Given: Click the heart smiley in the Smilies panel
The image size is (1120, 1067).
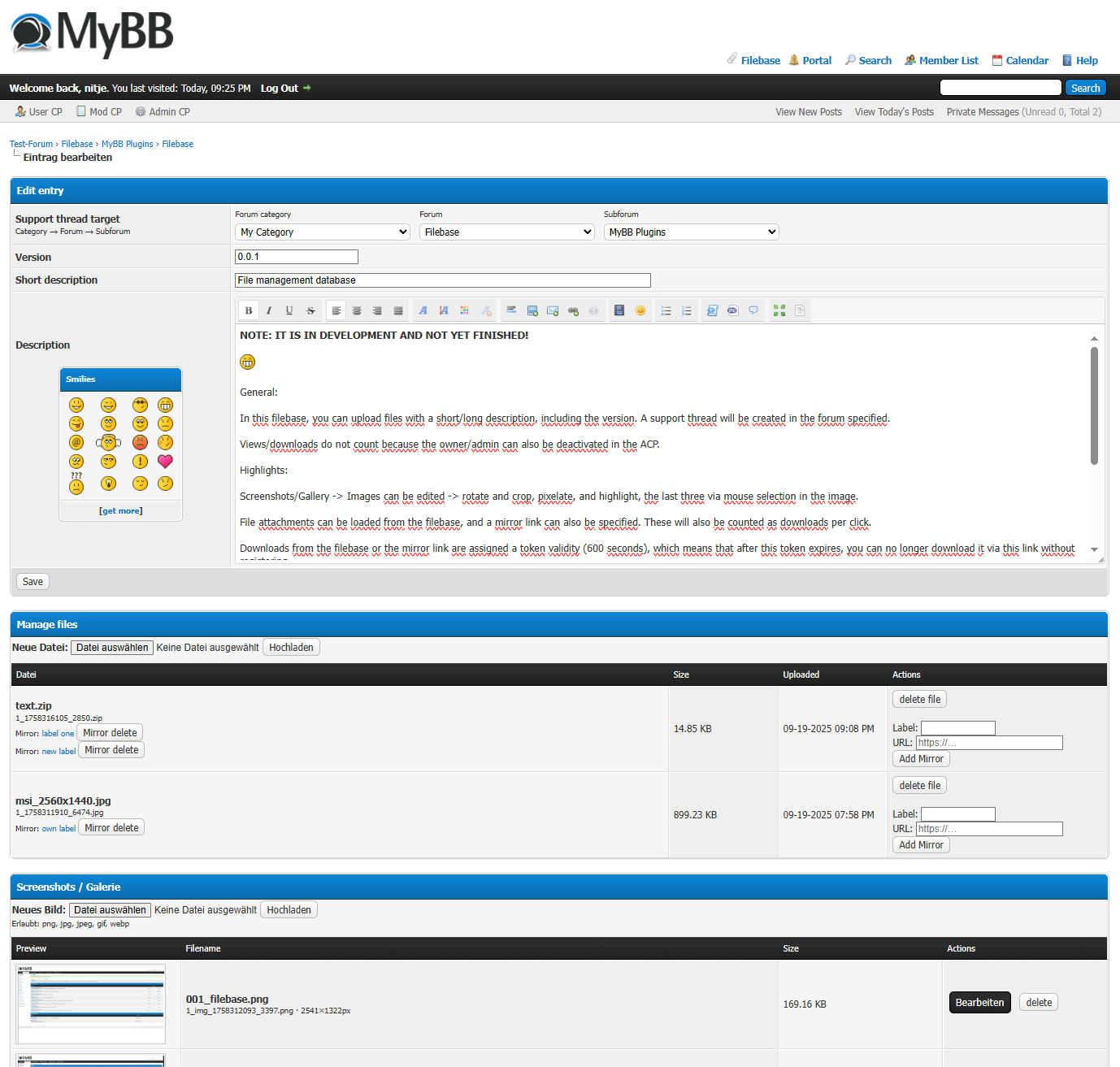Looking at the screenshot, I should click(x=165, y=462).
